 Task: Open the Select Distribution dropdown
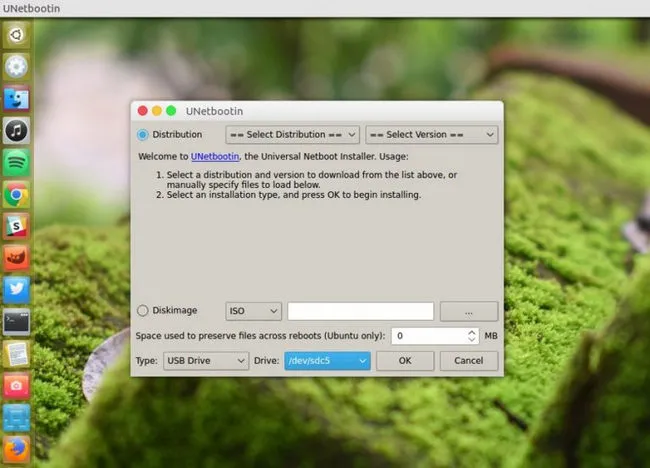[292, 135]
